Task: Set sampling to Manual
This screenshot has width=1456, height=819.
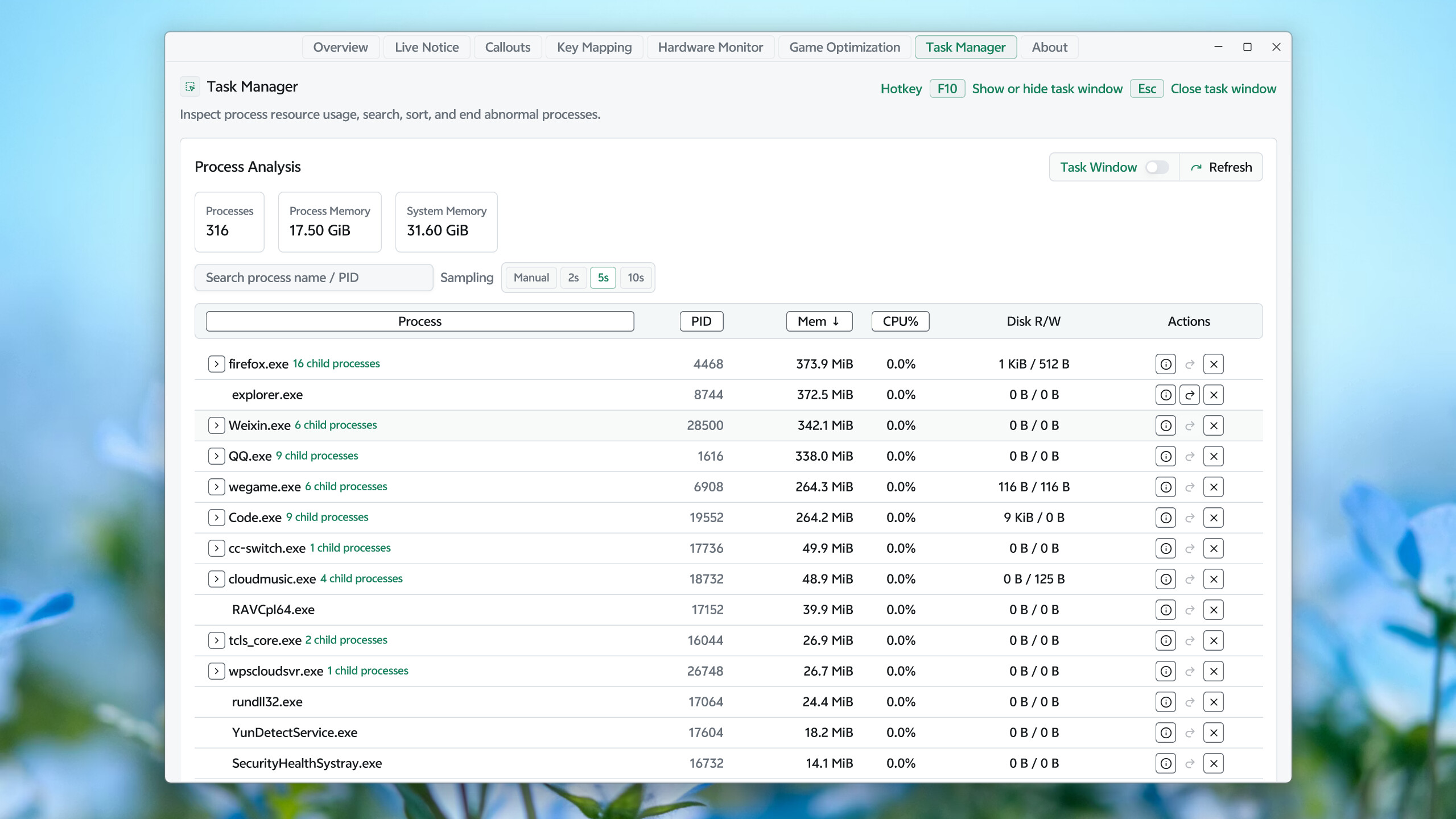Action: point(531,278)
